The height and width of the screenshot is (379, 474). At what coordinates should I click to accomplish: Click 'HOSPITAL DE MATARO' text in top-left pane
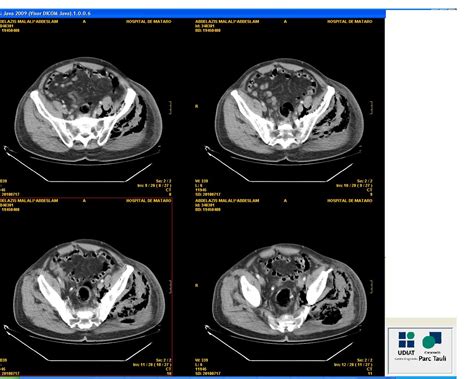coord(148,21)
